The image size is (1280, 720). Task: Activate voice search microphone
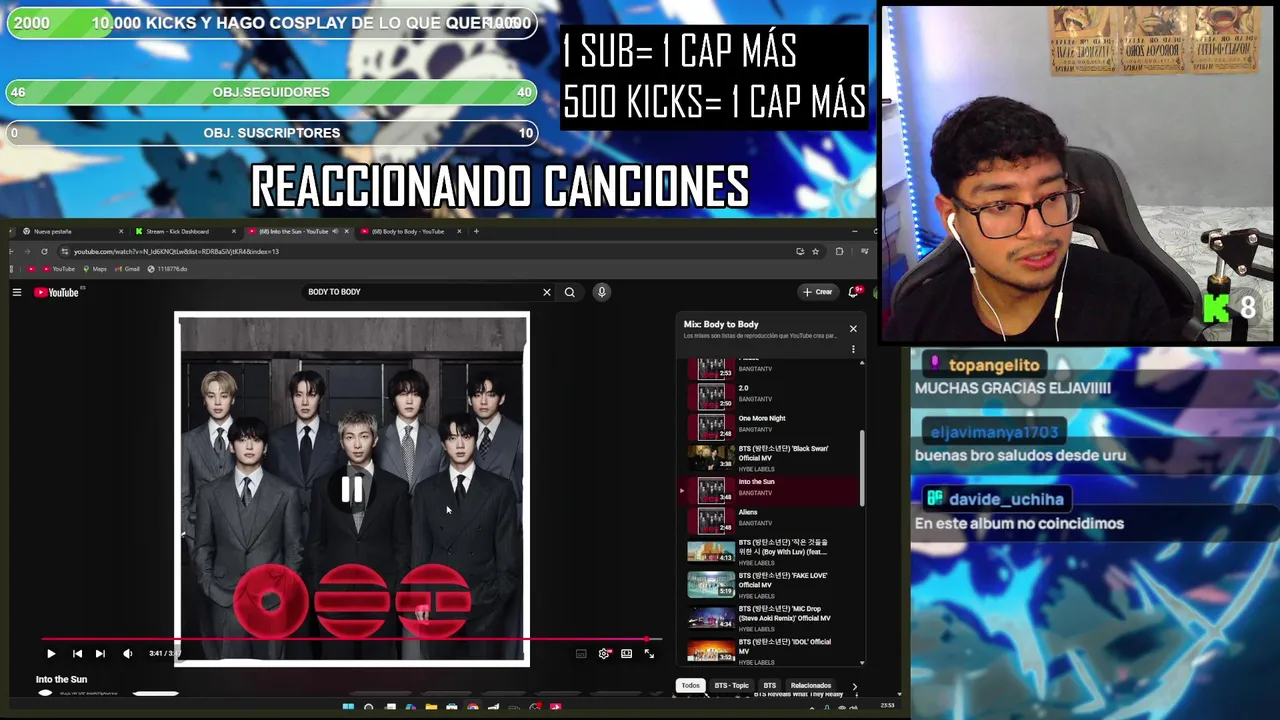[x=601, y=292]
